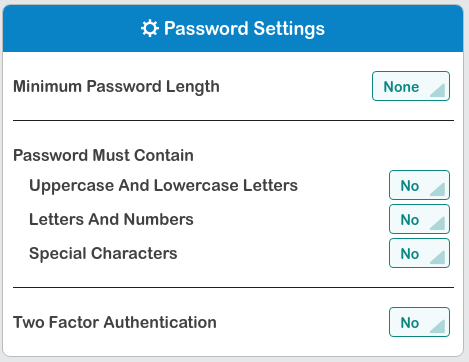This screenshot has width=469, height=362.
Task: Expand the Uppercase And Lowercase Letters No dropdown
Action: coord(419,185)
